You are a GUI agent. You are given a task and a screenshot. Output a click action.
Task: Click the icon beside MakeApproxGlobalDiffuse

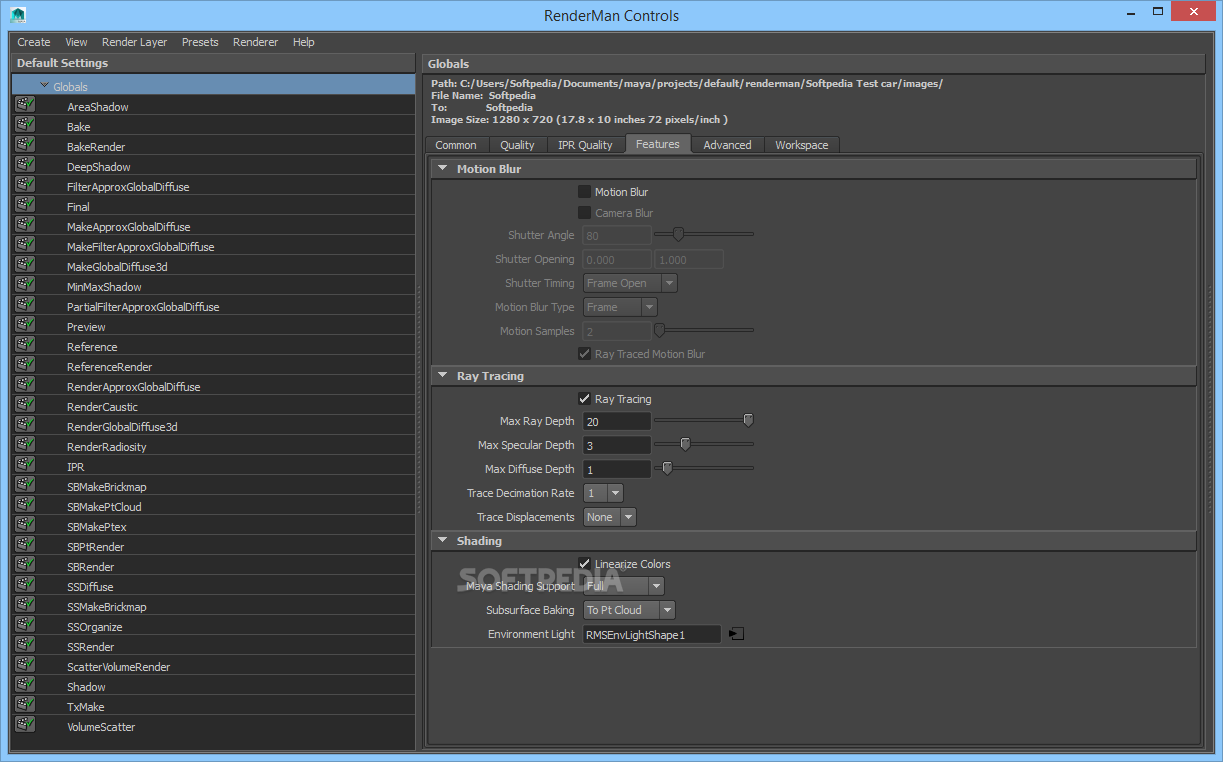pos(25,225)
